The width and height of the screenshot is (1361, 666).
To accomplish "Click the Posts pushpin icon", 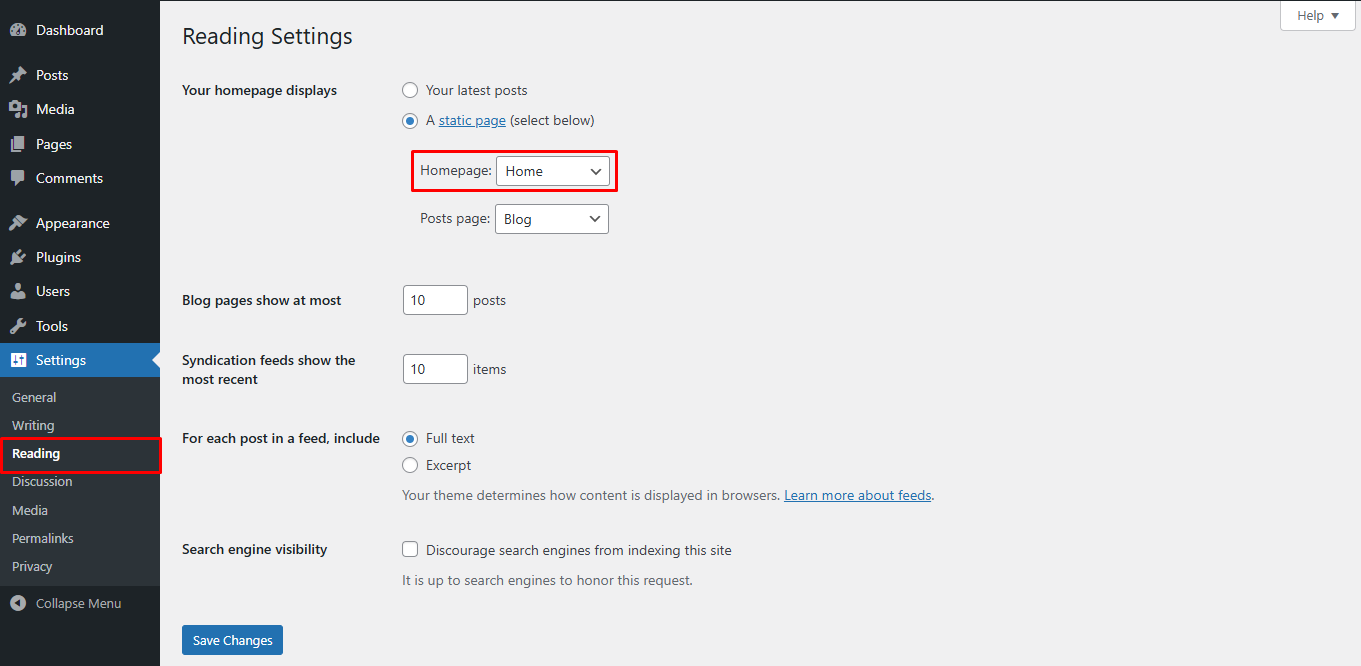I will click(18, 75).
